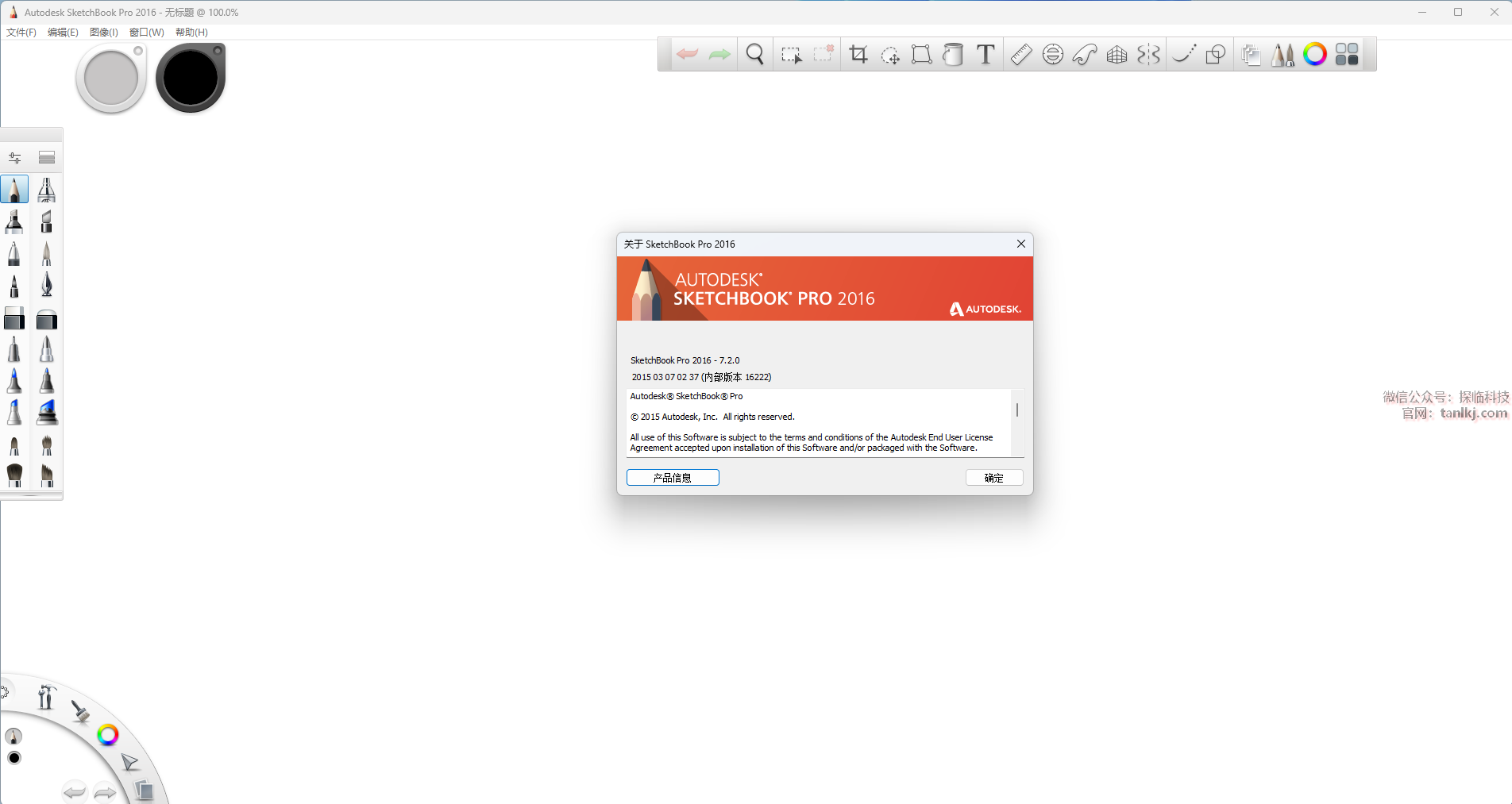Select the large round bristle brush
Viewport: 1512px width, 804px height.
(14, 475)
